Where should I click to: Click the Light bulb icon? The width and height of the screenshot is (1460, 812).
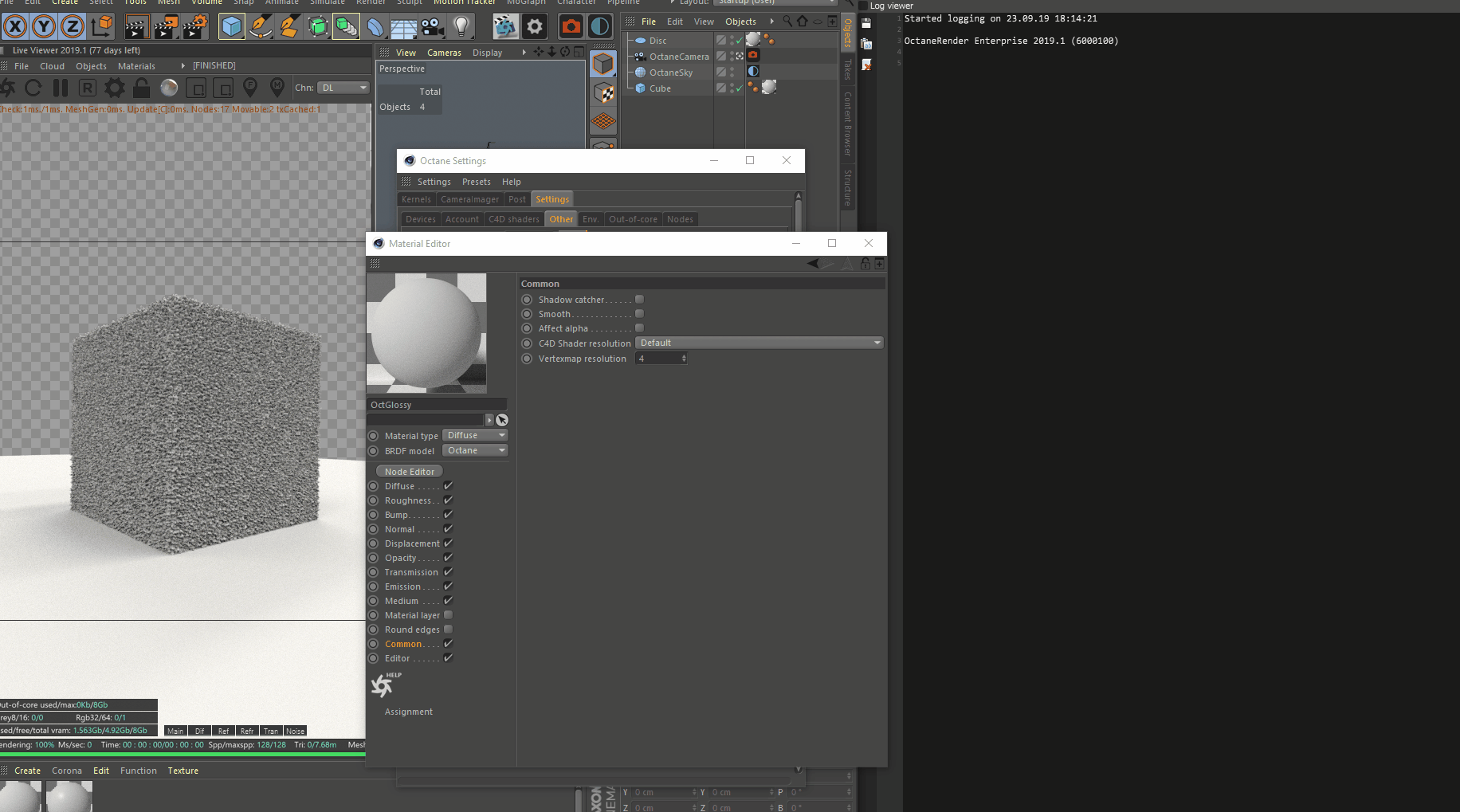[x=461, y=26]
